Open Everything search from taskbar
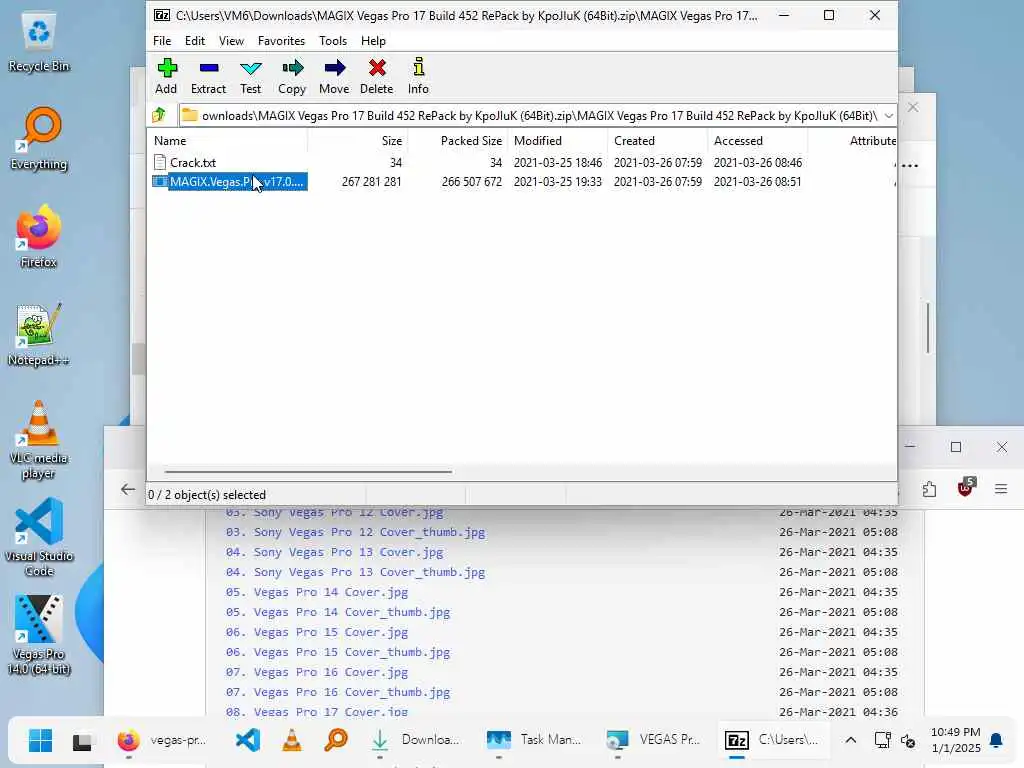Viewport: 1024px width, 768px height. coord(336,740)
